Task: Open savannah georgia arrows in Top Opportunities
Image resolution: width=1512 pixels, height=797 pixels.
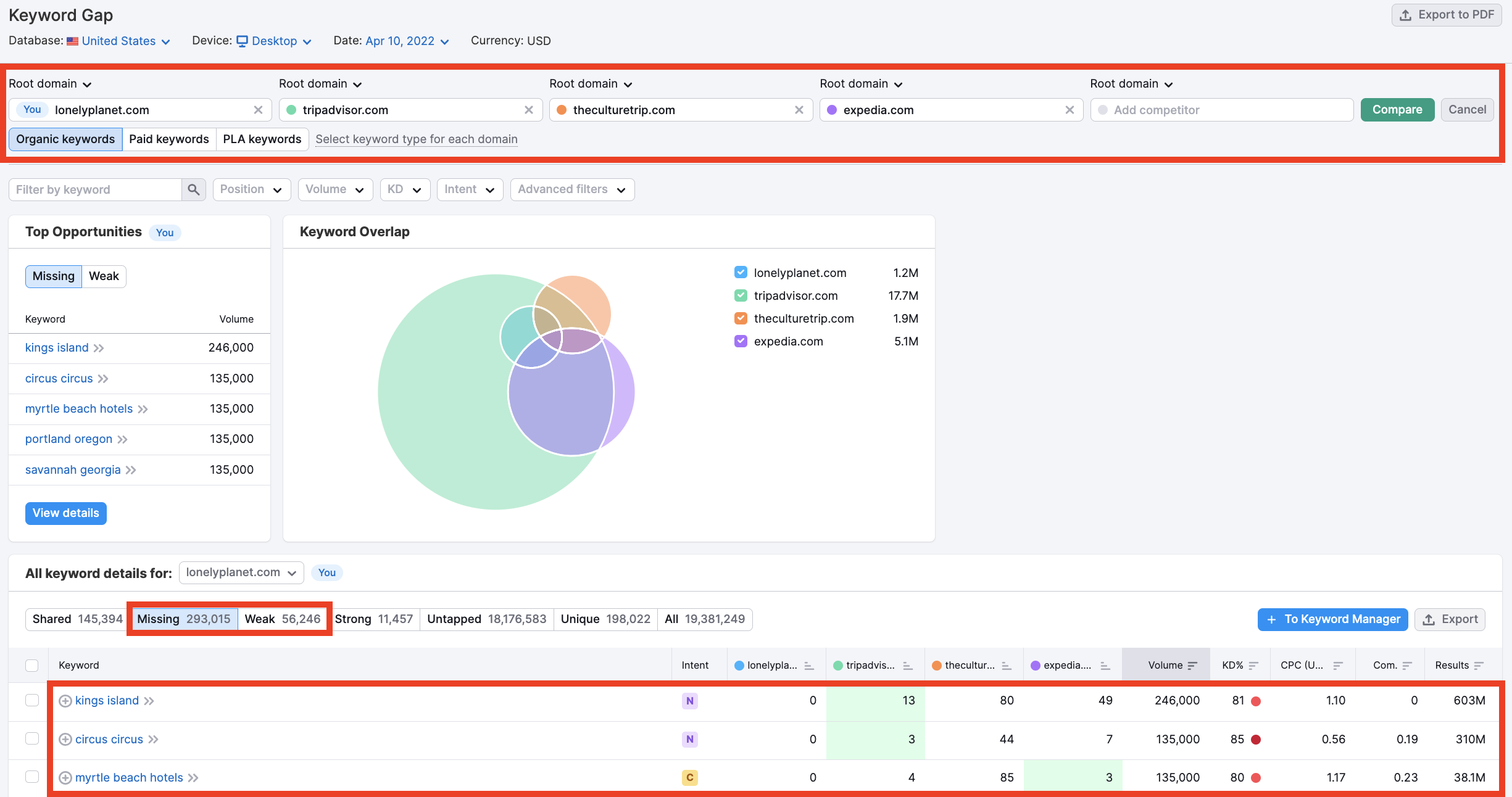Action: (x=131, y=470)
